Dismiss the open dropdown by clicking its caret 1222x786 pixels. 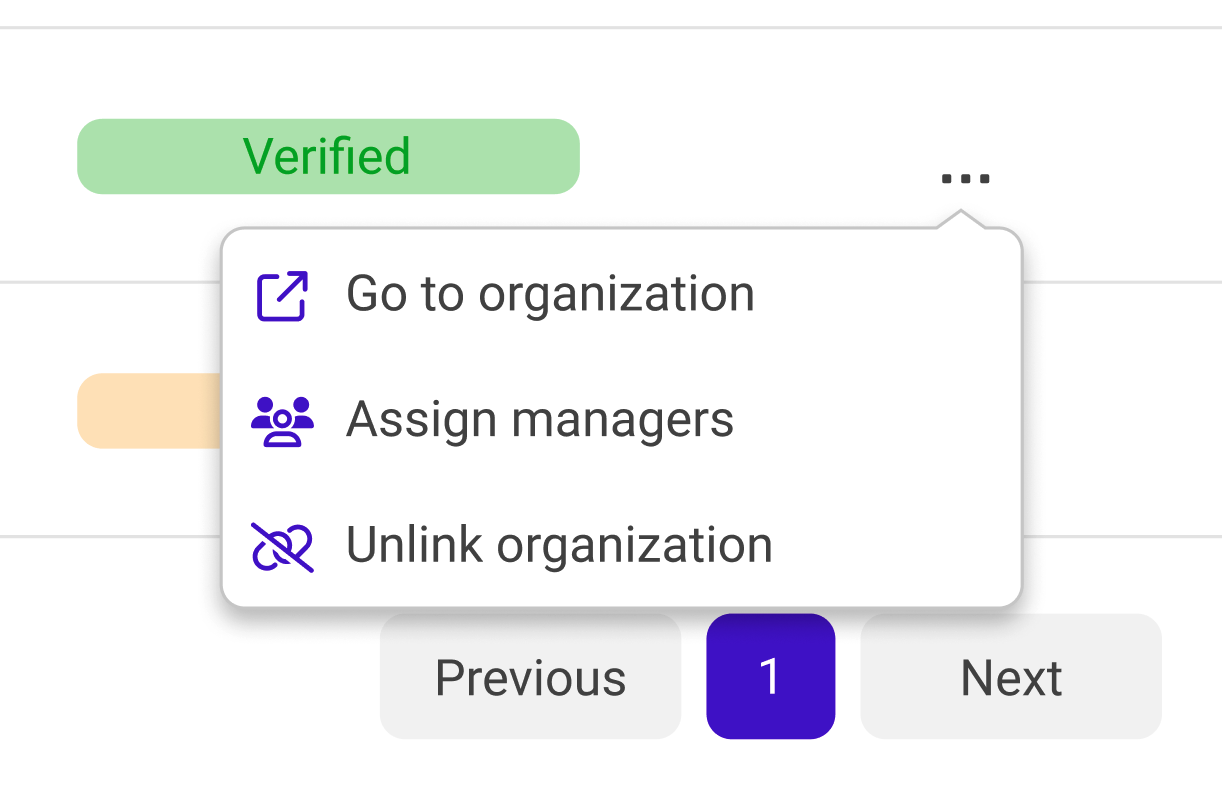(963, 215)
